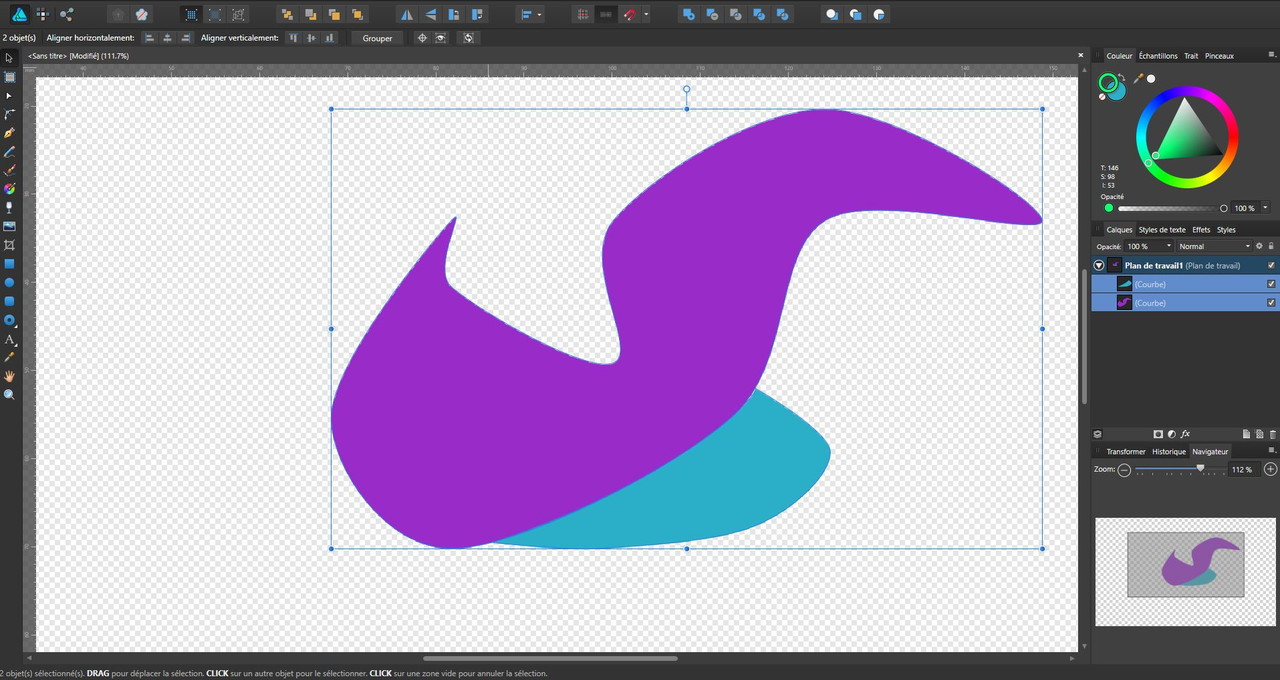
Task: Collapse the Plan de travail1 layer group
Action: click(x=1099, y=265)
